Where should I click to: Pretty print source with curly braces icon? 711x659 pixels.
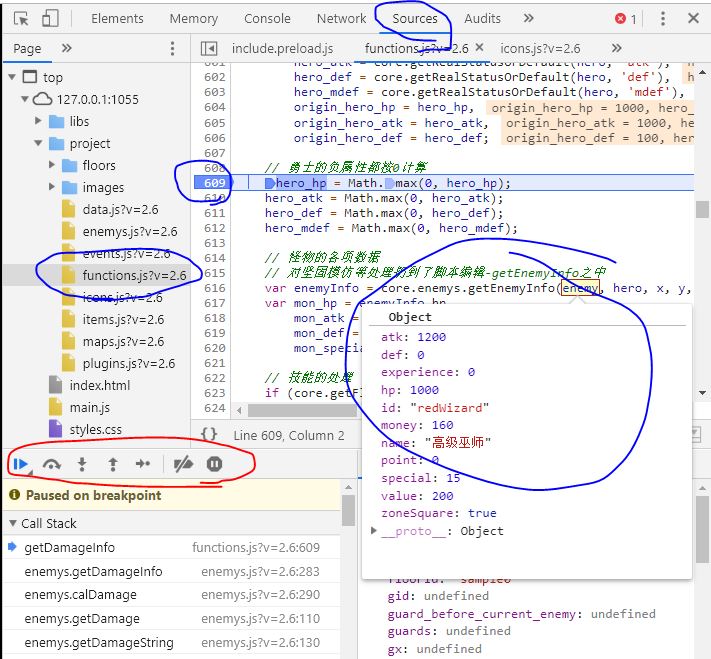(209, 434)
